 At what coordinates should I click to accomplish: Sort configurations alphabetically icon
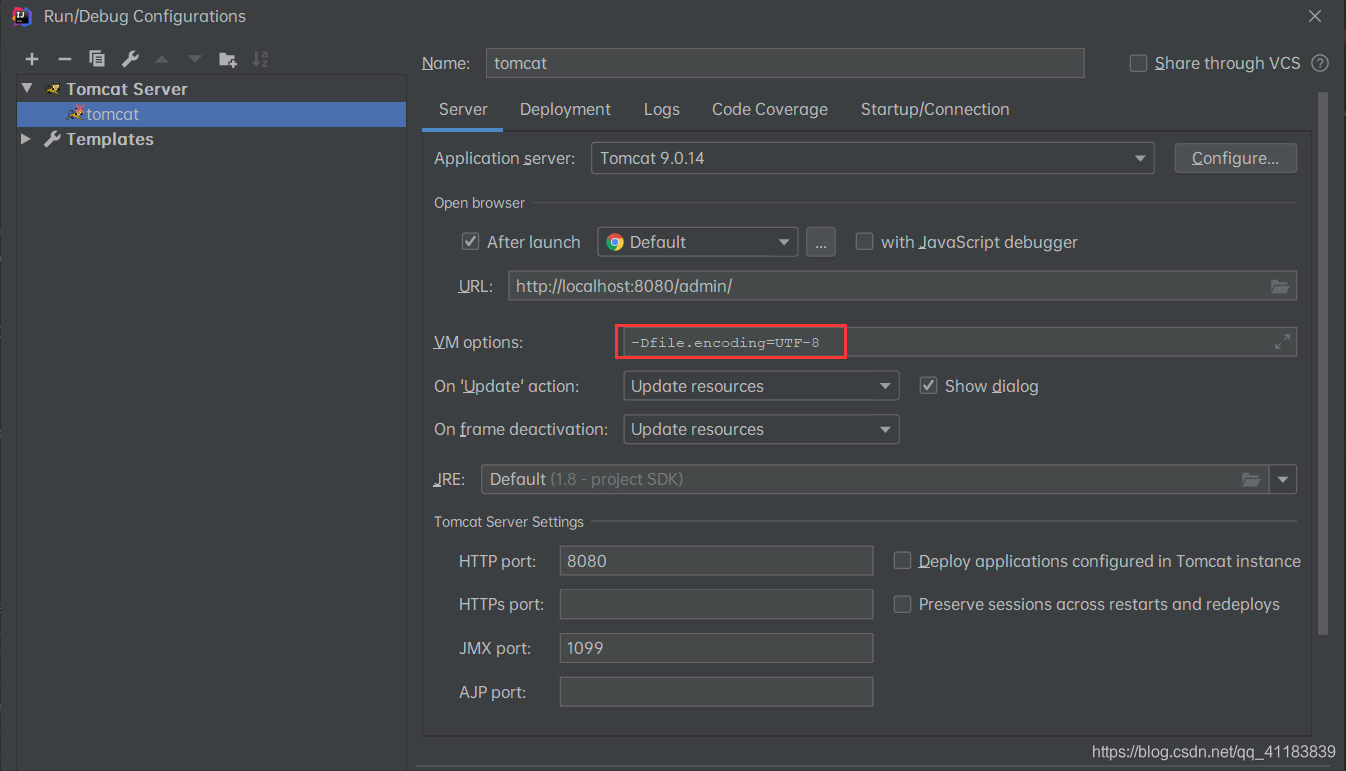(x=260, y=59)
